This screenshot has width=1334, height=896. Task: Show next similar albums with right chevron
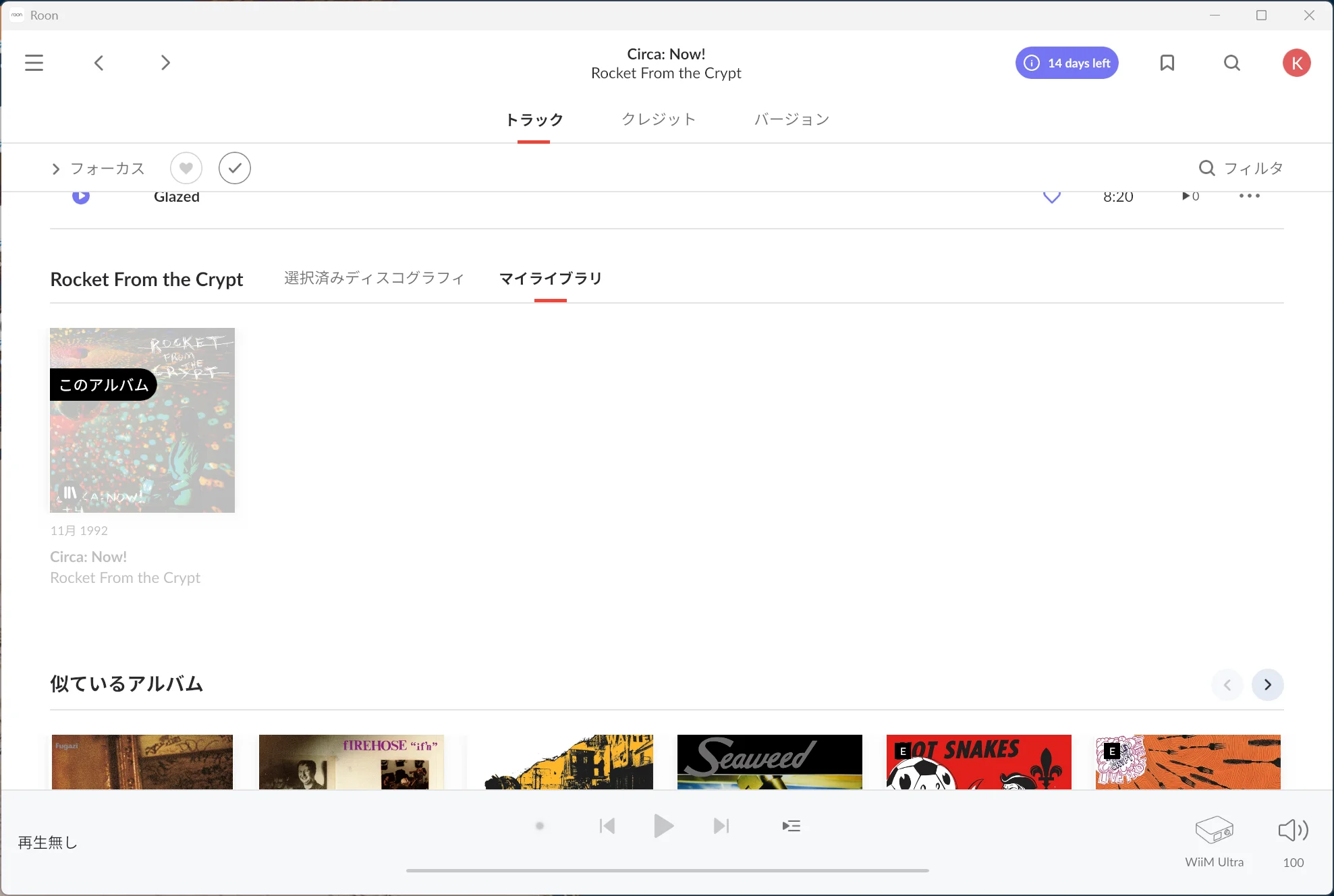pos(1267,685)
